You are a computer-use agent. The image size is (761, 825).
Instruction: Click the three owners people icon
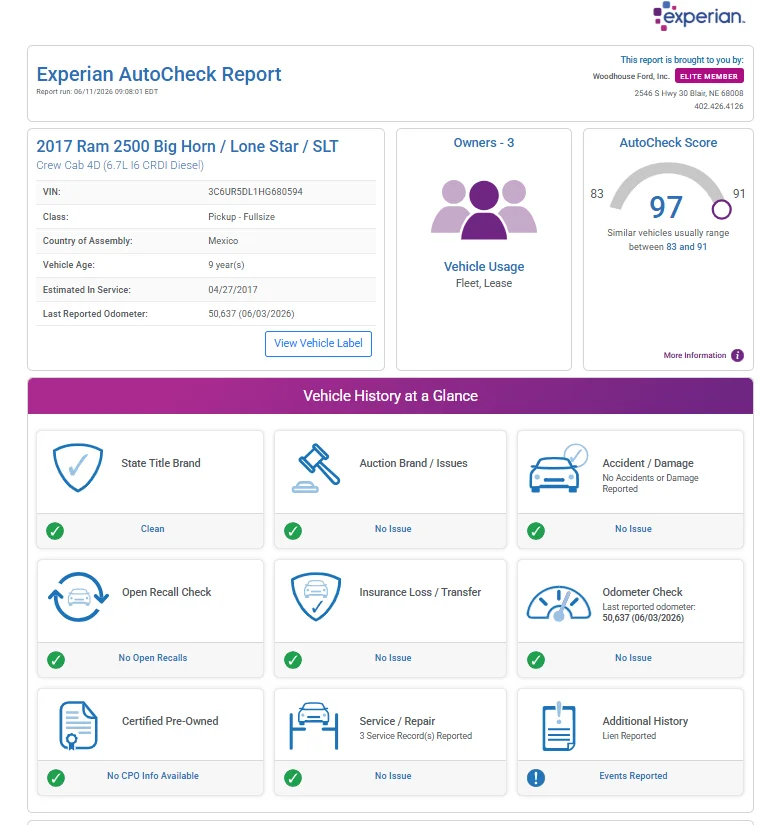point(484,209)
